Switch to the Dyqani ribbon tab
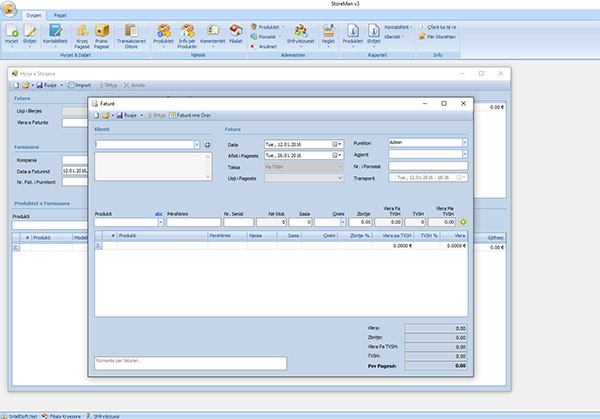This screenshot has height=419, width=600. pos(34,15)
